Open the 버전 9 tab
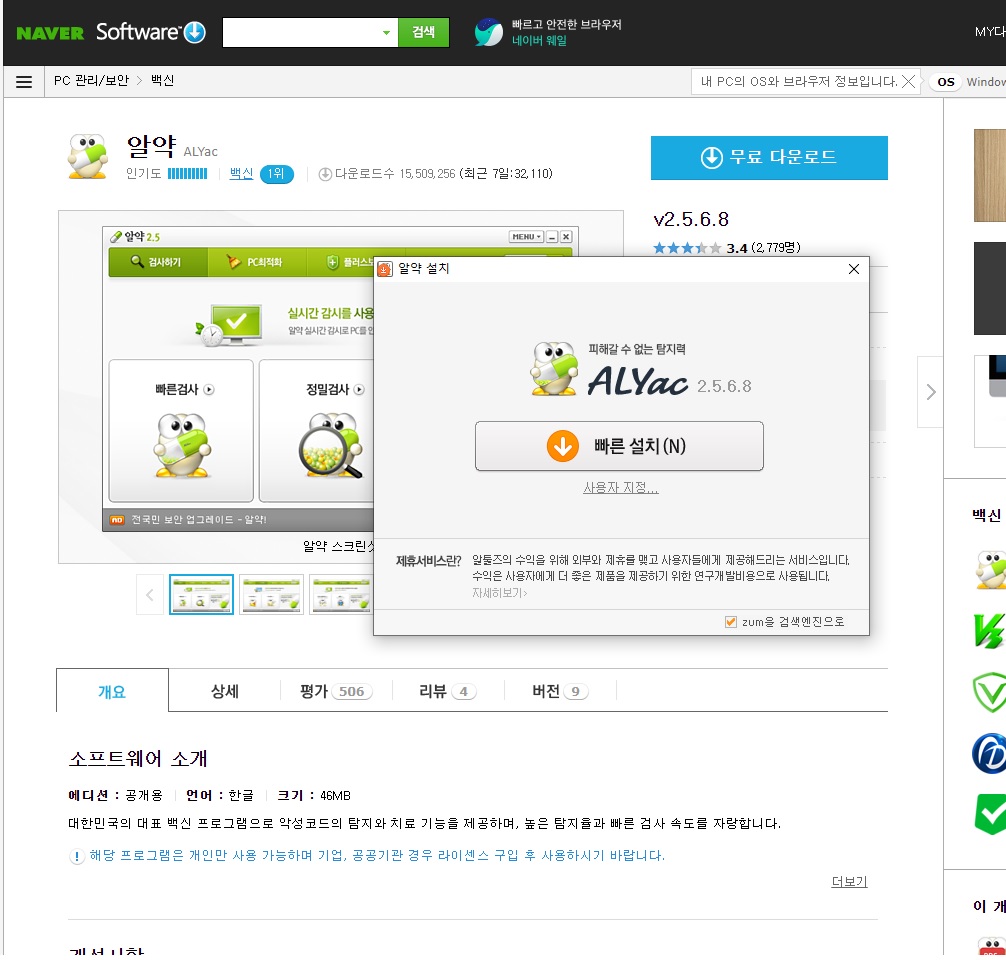The height and width of the screenshot is (960, 1006). (560, 691)
